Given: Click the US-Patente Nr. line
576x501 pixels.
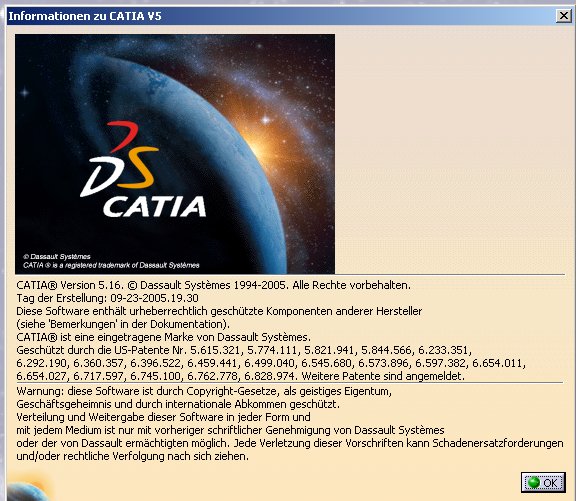Looking at the screenshot, I should (244, 350).
